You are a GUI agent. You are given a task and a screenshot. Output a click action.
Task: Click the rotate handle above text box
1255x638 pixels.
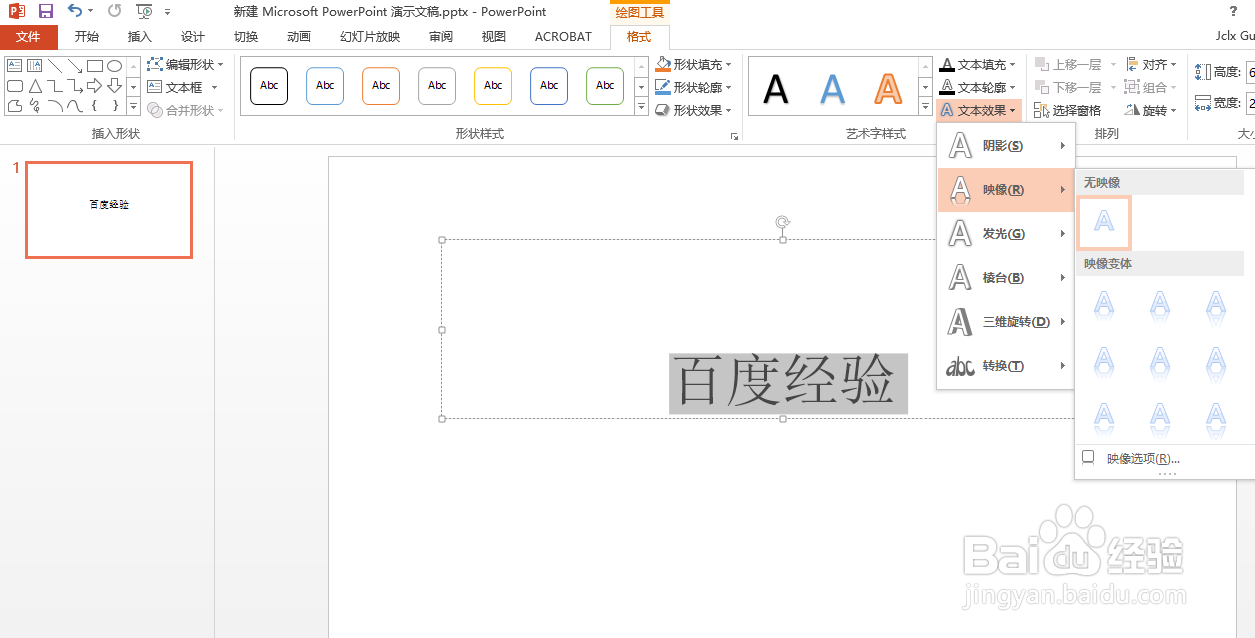(x=783, y=222)
